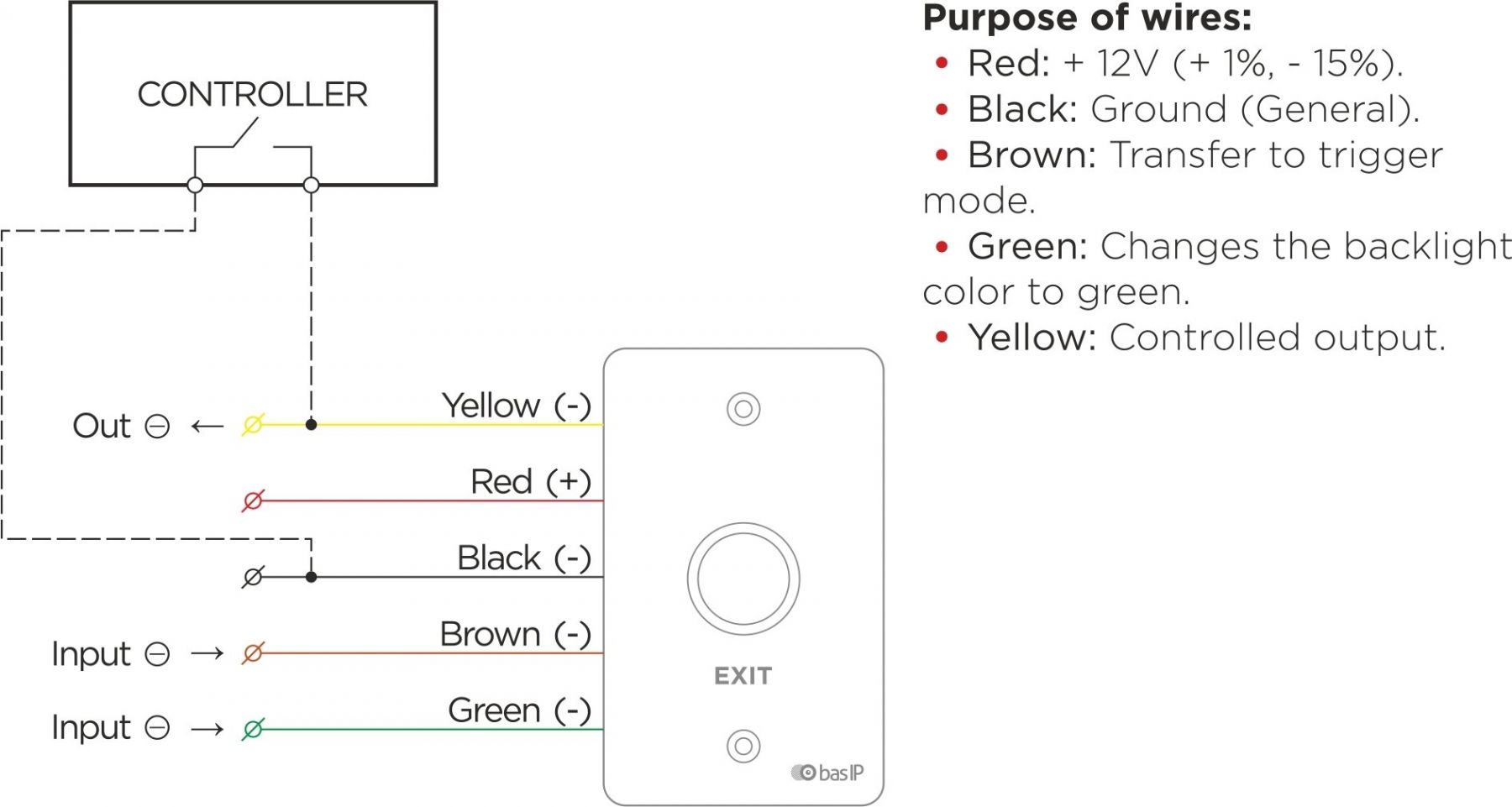
Task: Click the top mounting screw on panel
Action: [x=743, y=410]
